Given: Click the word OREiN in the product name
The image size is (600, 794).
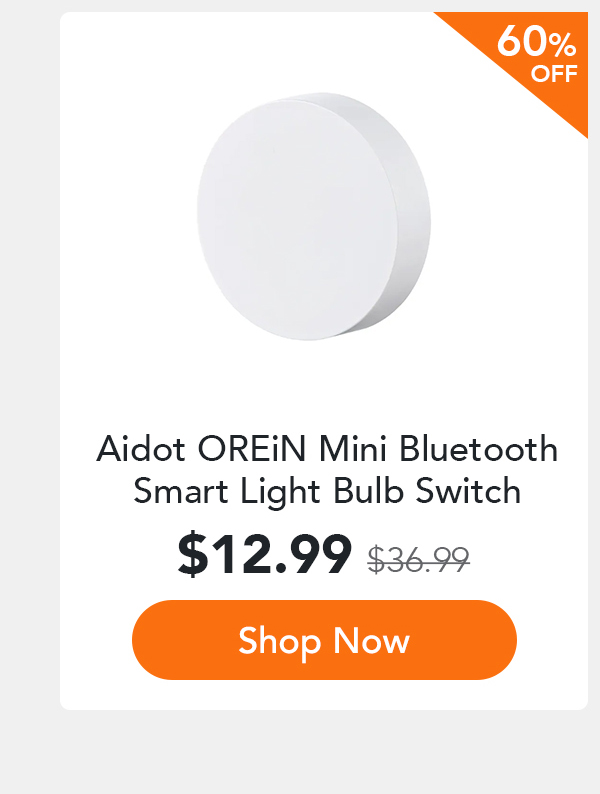Looking at the screenshot, I should pyautogui.click(x=252, y=449).
